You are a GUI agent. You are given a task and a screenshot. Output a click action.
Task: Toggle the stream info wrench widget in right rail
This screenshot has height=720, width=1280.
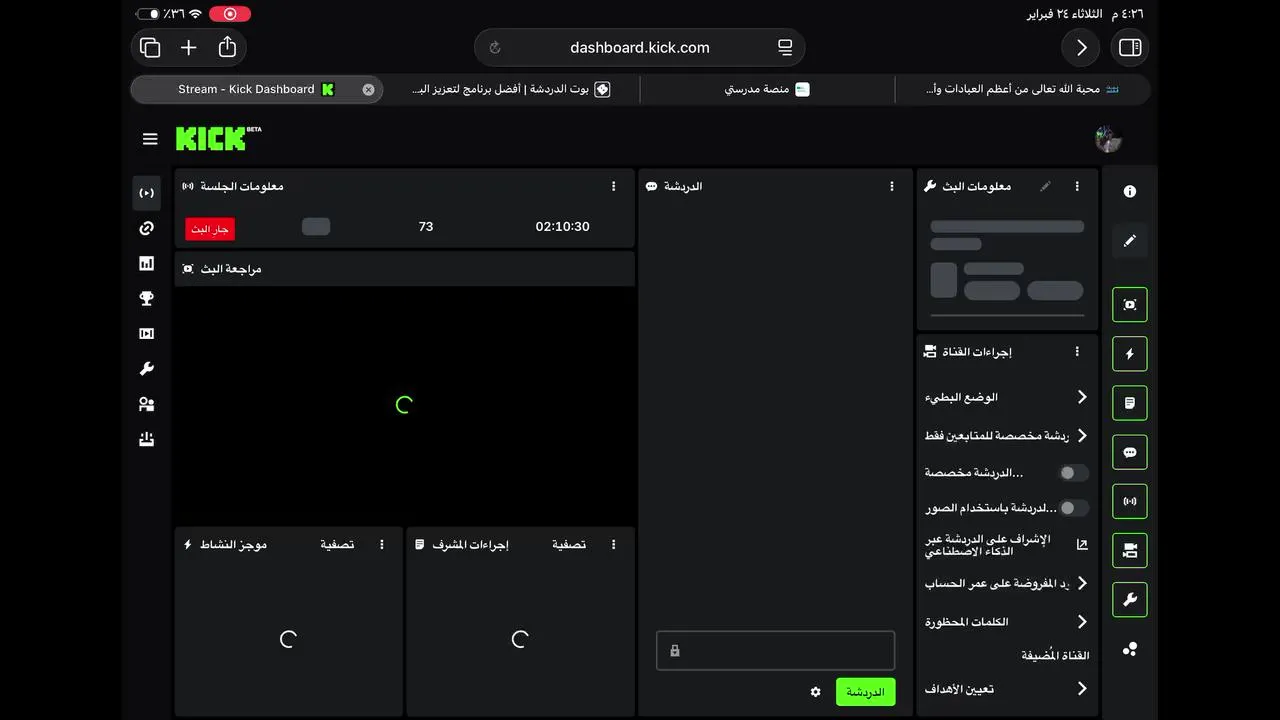pyautogui.click(x=1130, y=600)
